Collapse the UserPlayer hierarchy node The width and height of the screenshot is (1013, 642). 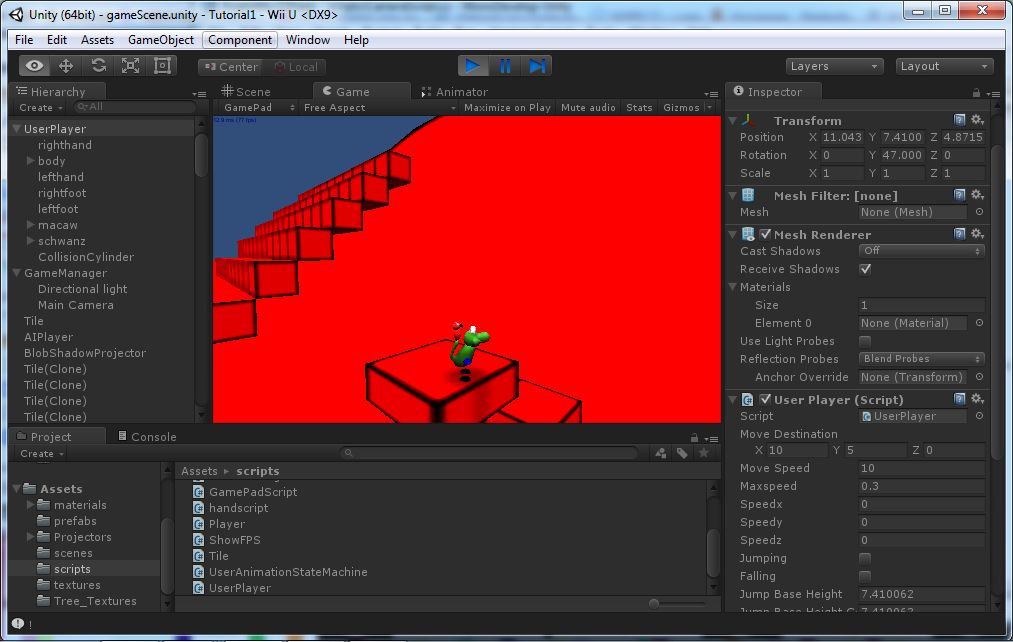pyautogui.click(x=17, y=129)
